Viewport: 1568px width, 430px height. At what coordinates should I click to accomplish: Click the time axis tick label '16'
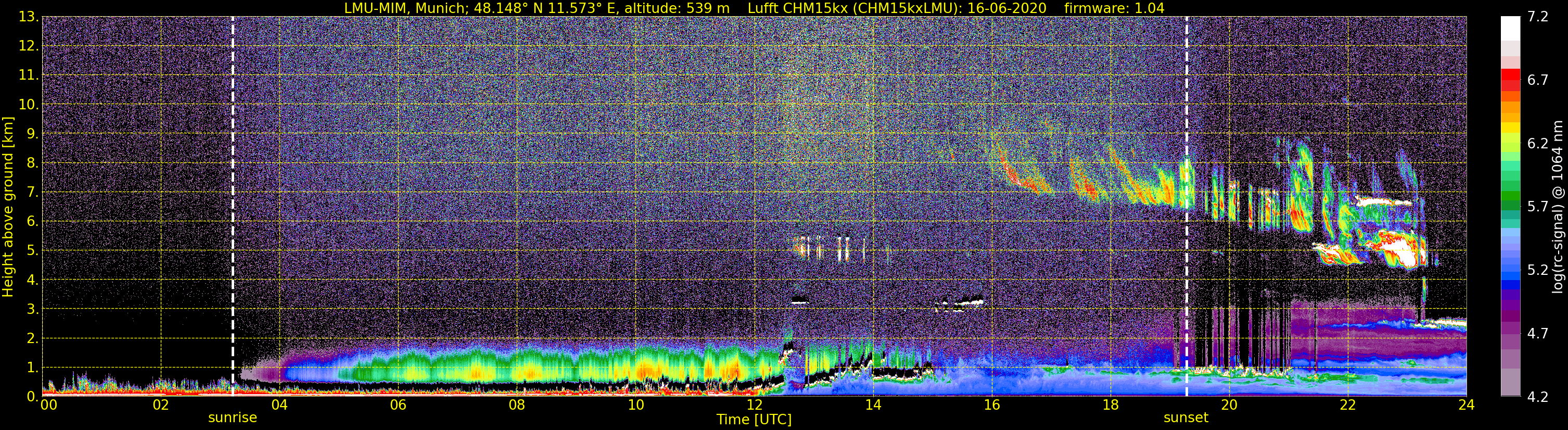(x=991, y=405)
